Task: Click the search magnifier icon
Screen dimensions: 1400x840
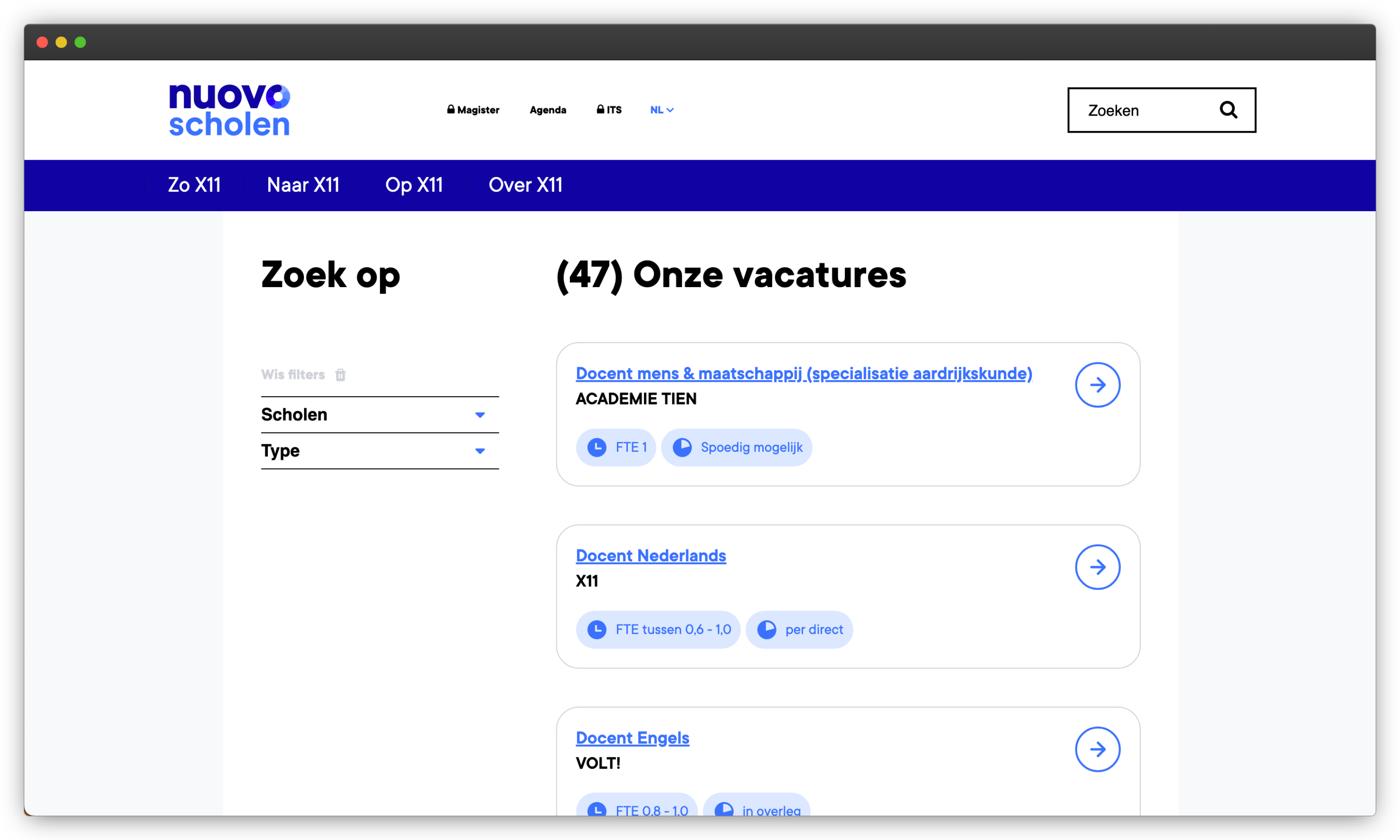Action: pos(1228,110)
